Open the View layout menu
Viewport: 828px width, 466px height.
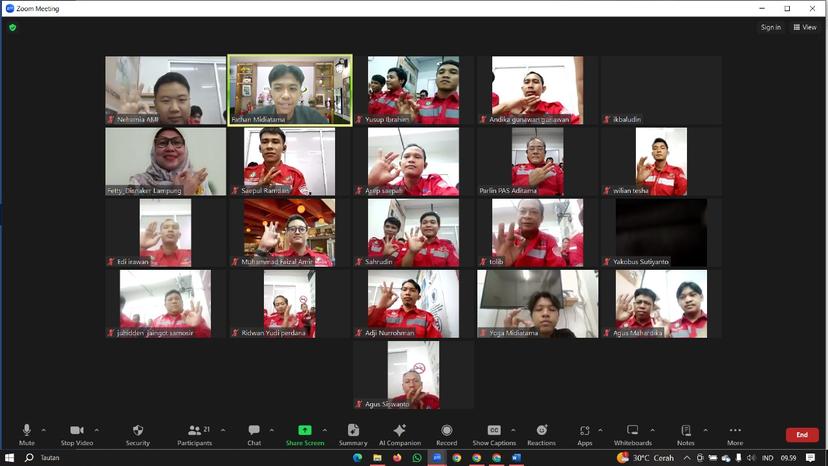click(805, 27)
